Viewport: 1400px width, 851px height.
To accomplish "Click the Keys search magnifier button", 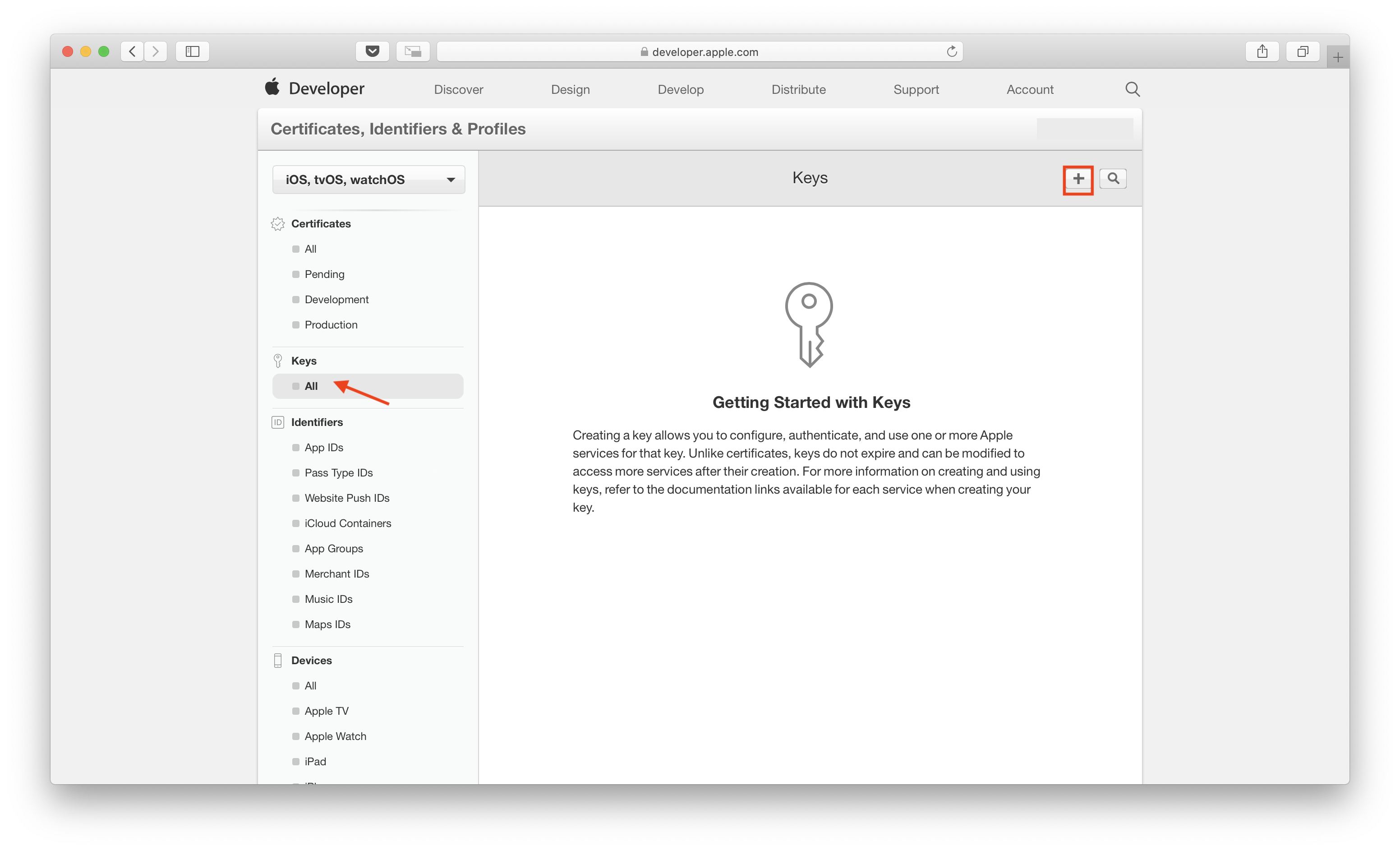I will pos(1113,179).
